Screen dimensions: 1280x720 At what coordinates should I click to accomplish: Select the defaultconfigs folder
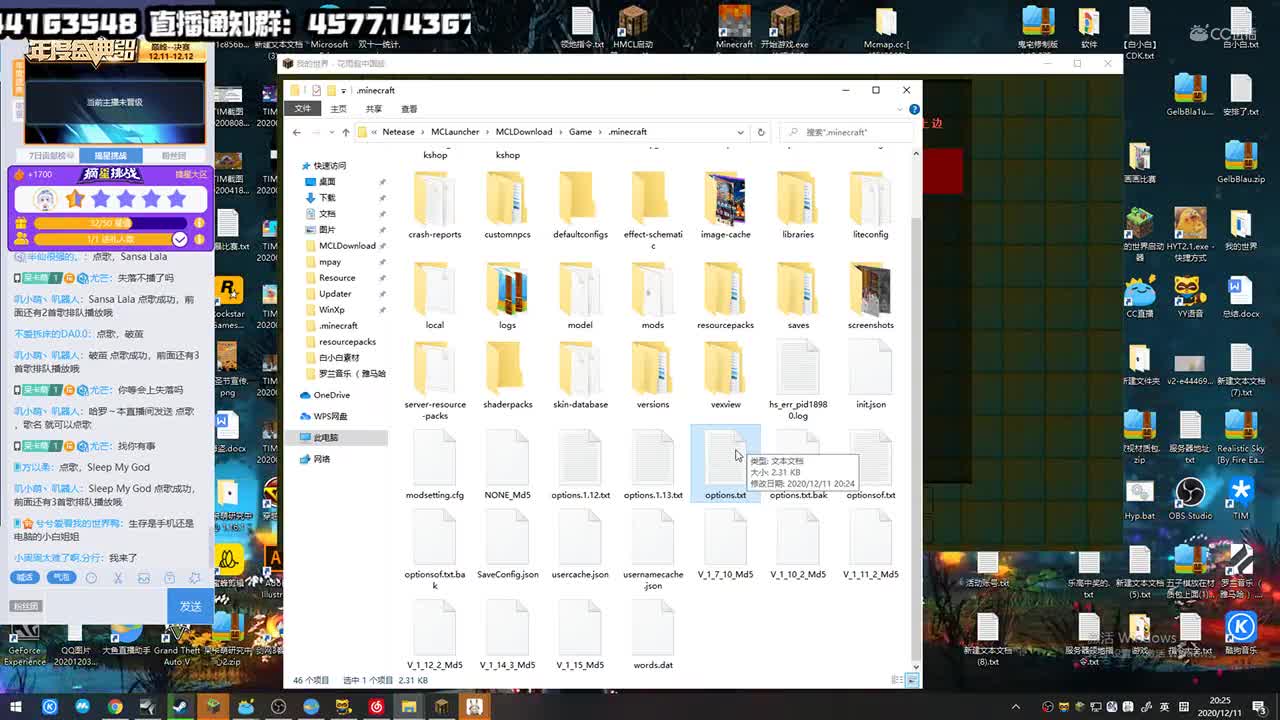point(580,205)
